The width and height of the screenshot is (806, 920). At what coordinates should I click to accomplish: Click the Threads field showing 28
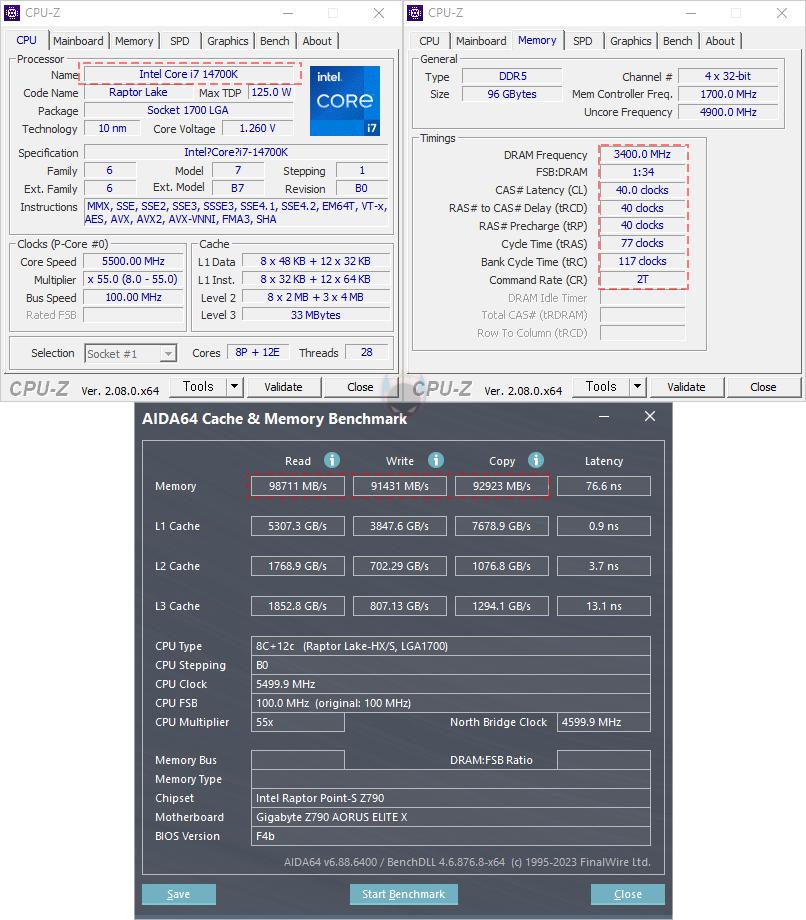[367, 352]
